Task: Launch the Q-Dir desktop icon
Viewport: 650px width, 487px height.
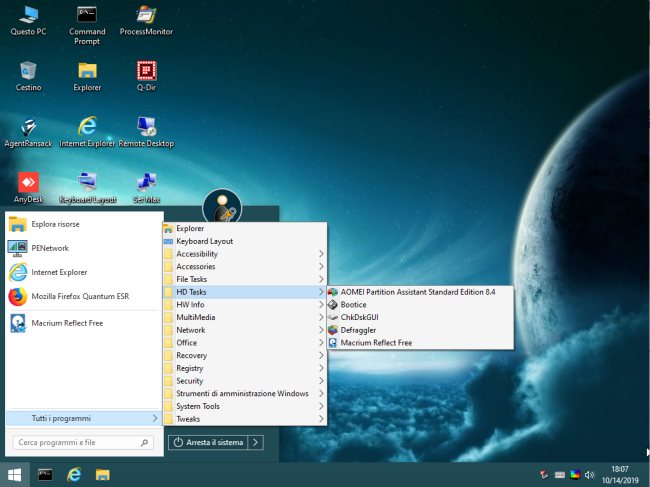Action: (146, 76)
